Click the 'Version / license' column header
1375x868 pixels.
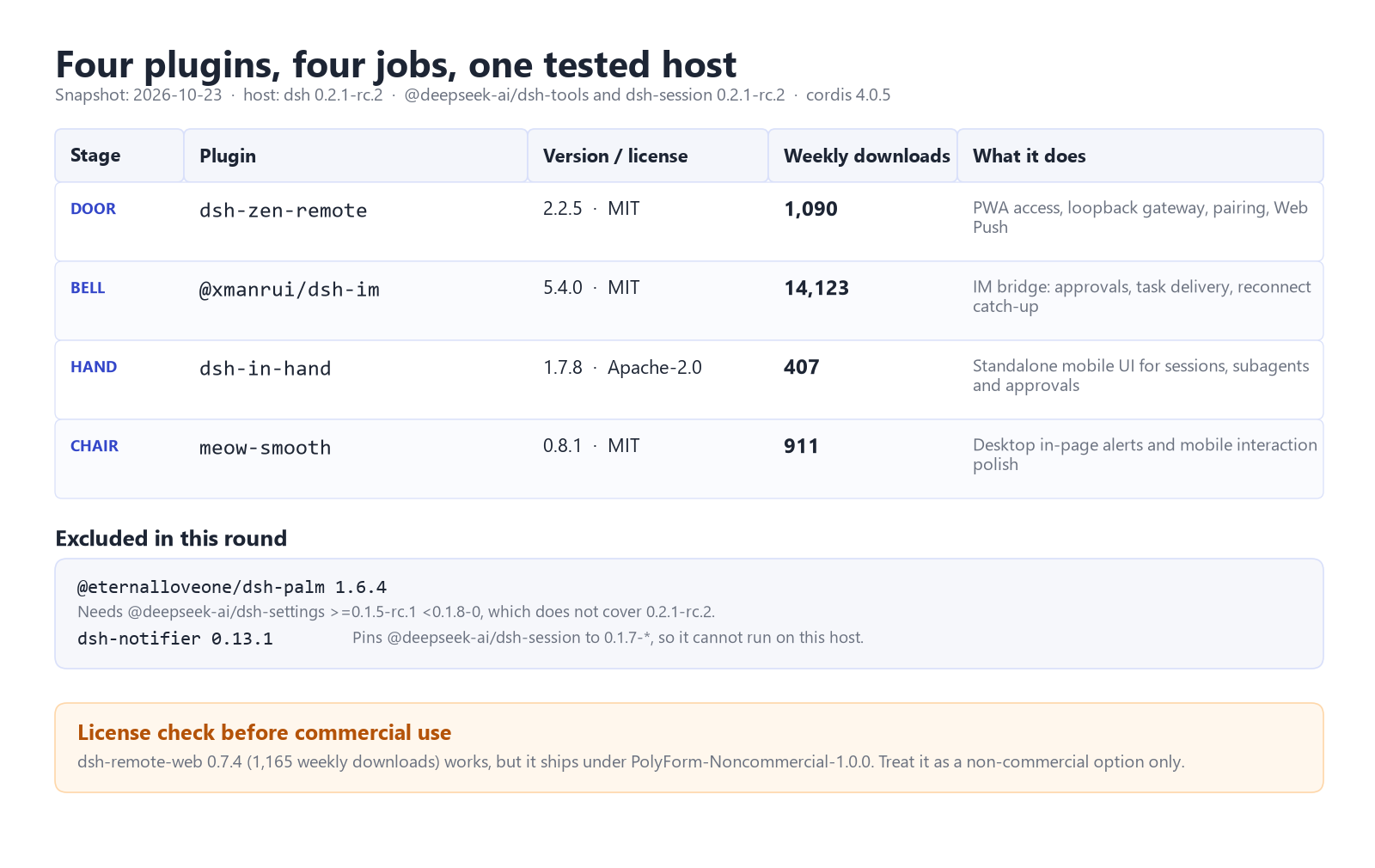(x=648, y=156)
